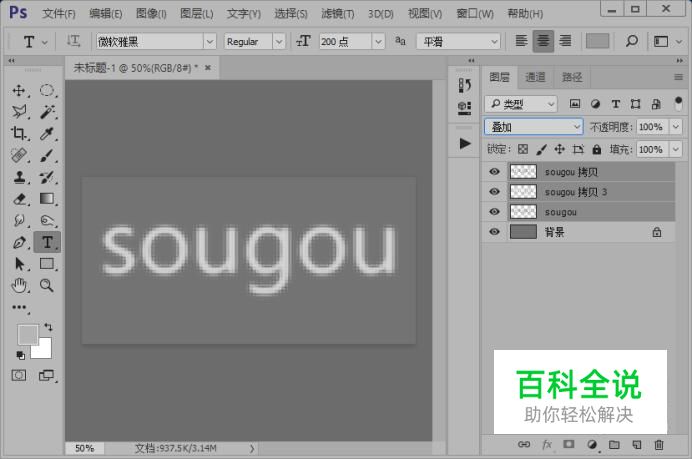This screenshot has width=692, height=459.
Task: Select the Eraser tool
Action: coord(19,199)
